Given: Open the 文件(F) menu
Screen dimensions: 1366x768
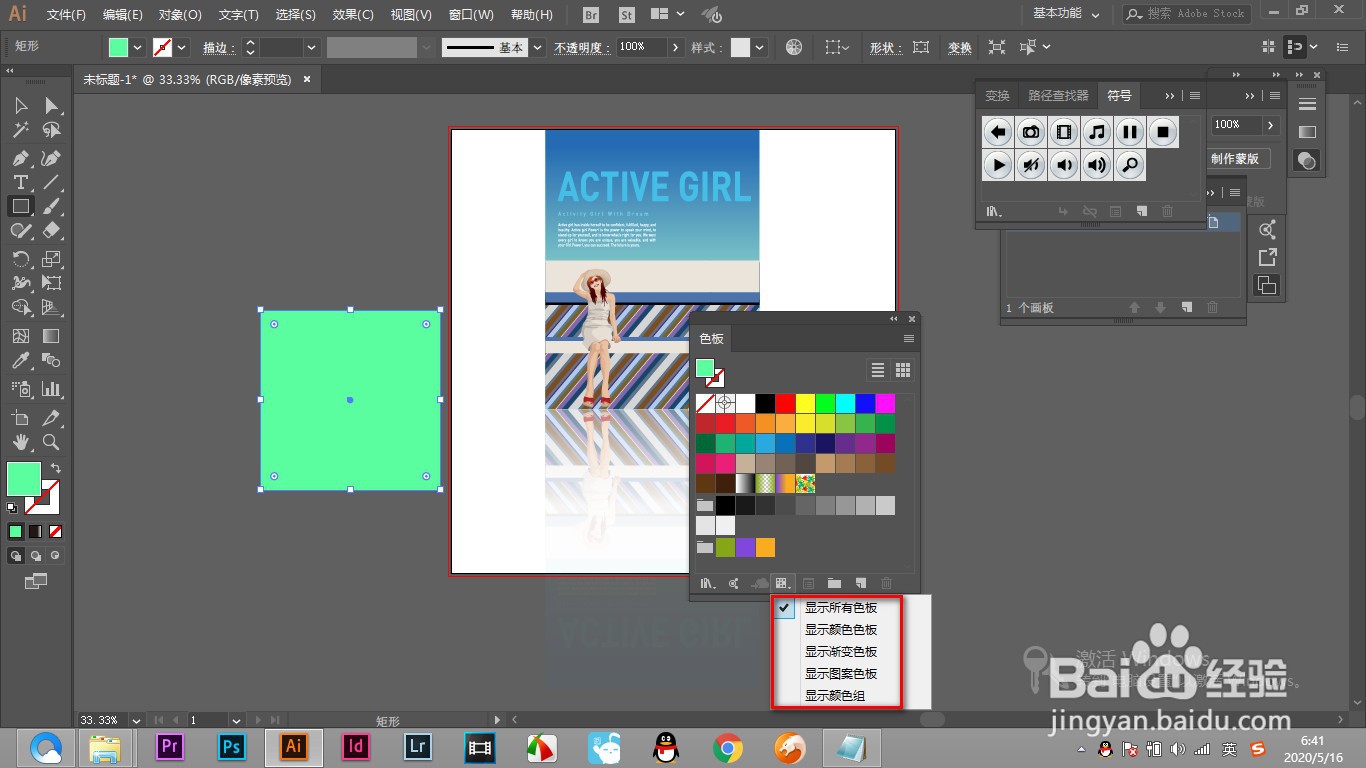Looking at the screenshot, I should 66,15.
